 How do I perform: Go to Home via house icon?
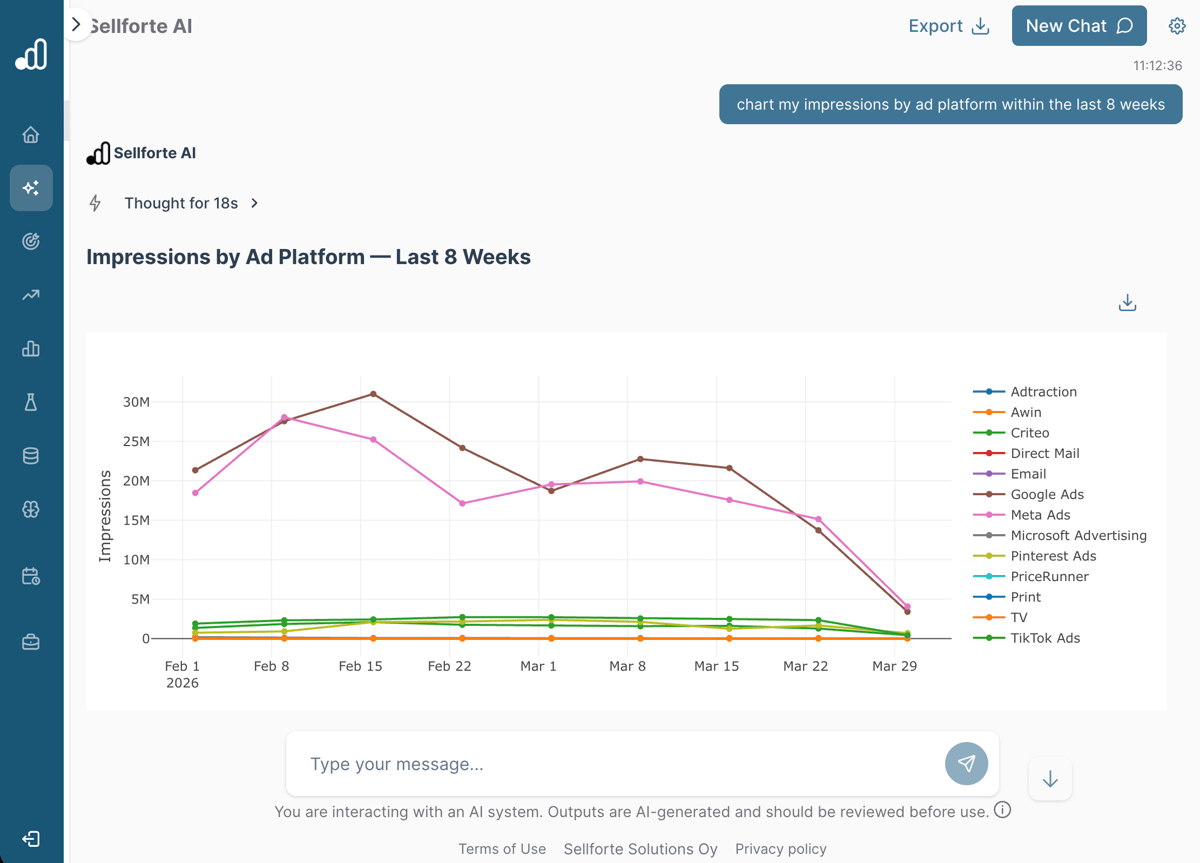[31, 134]
